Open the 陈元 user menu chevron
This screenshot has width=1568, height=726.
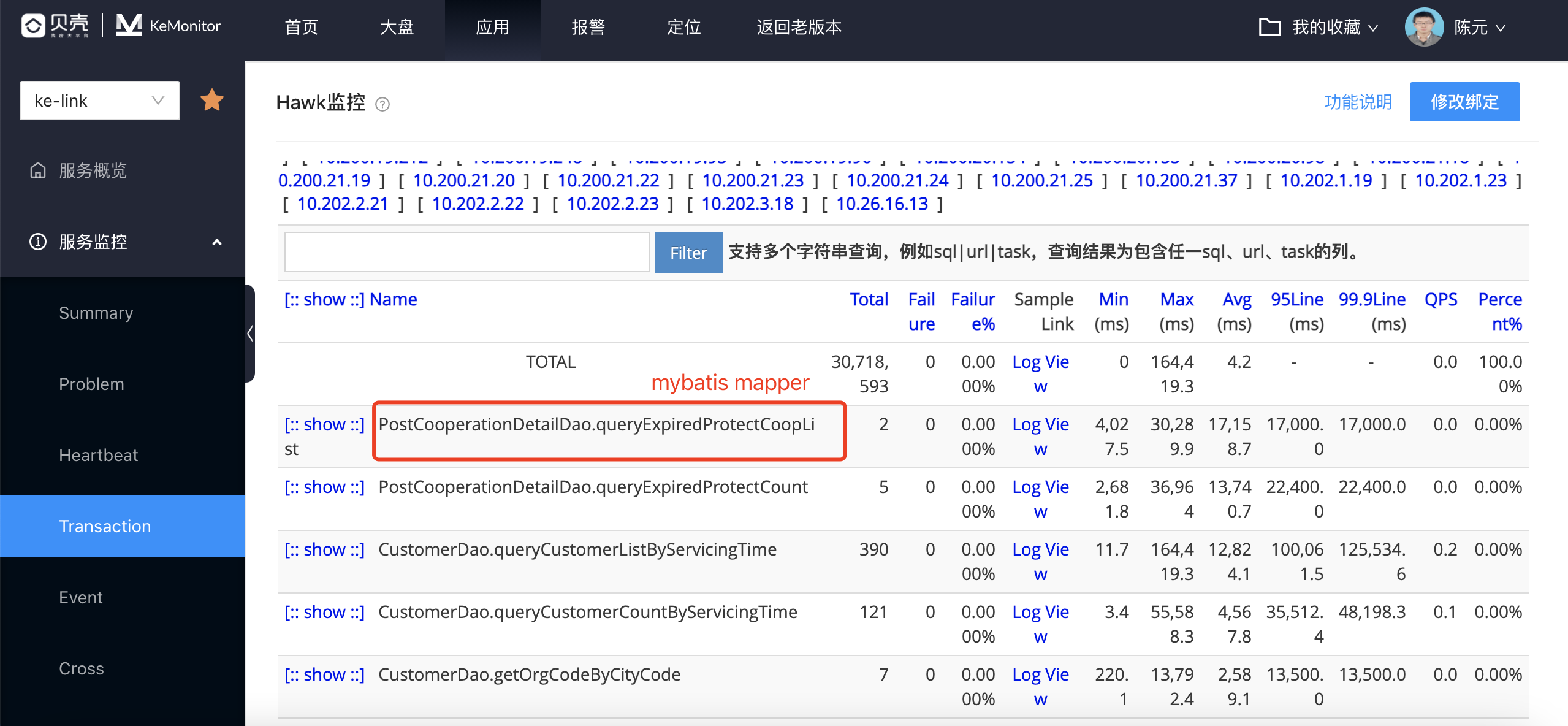[1501, 28]
